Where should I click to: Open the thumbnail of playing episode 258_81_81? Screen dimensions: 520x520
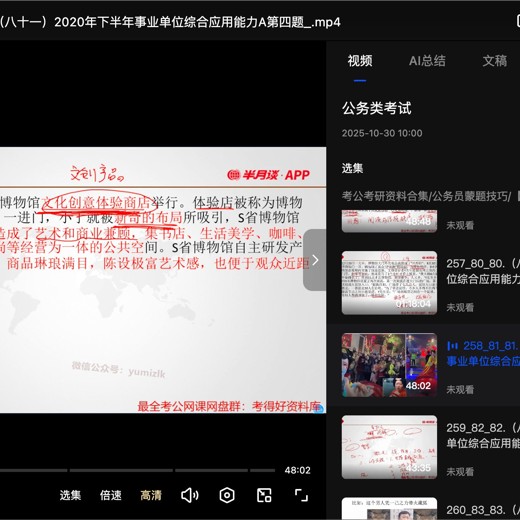(x=389, y=365)
